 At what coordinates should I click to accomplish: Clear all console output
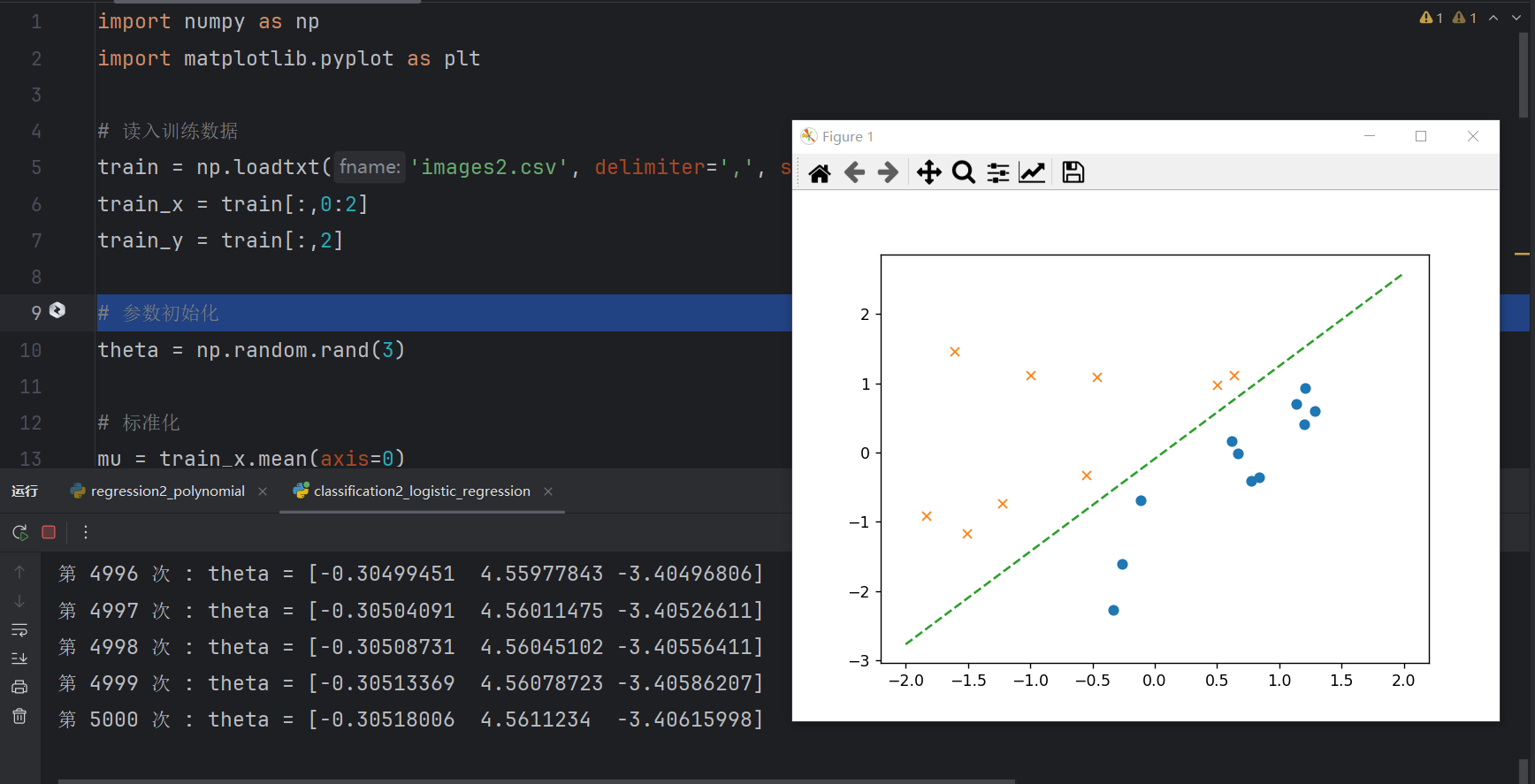click(19, 716)
